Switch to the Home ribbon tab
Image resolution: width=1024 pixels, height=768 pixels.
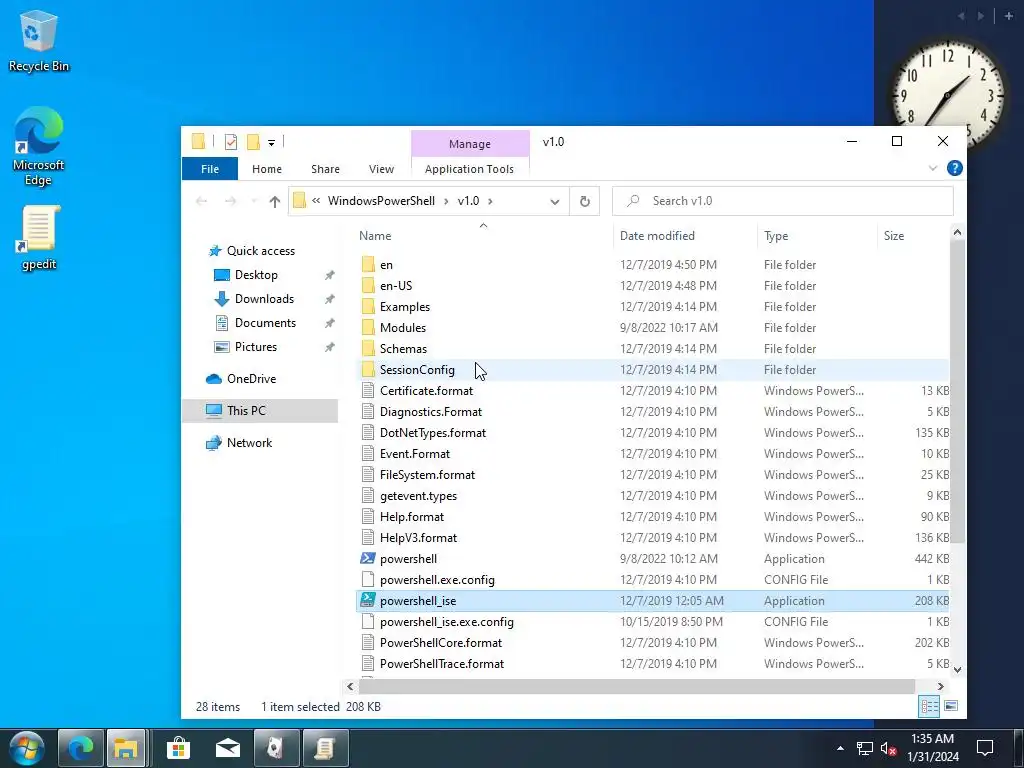[266, 169]
